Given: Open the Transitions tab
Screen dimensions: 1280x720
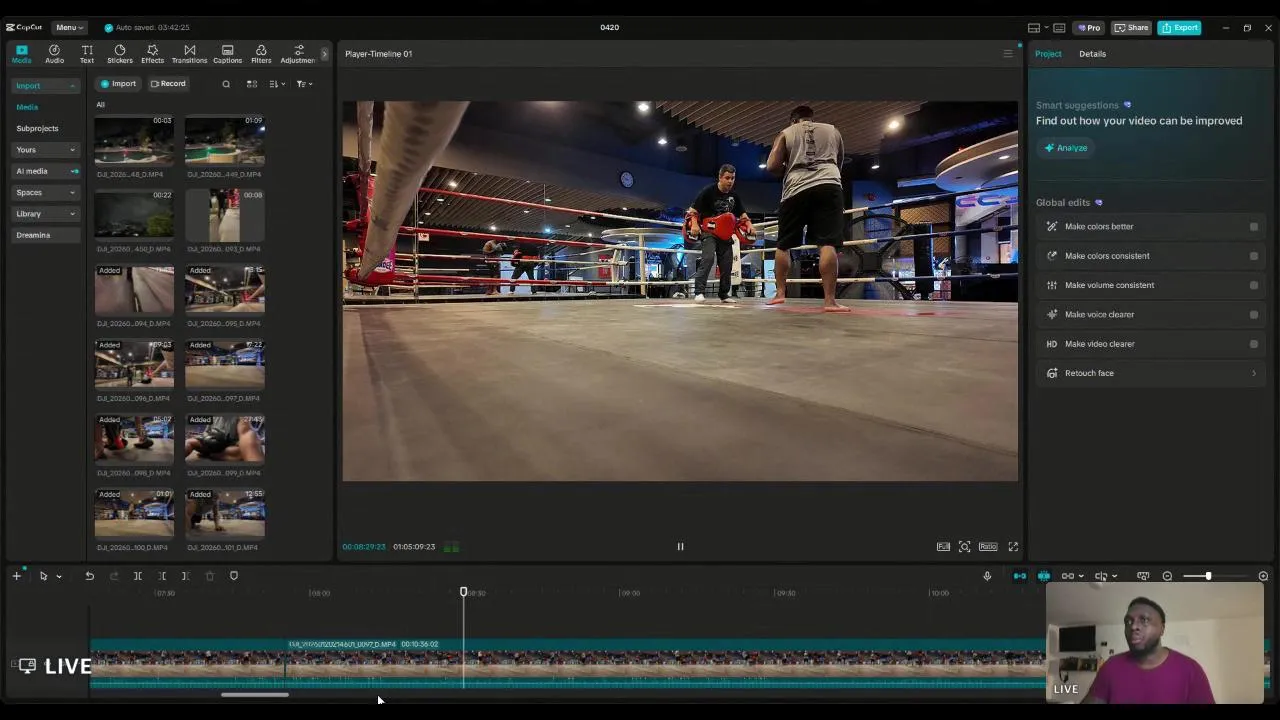Looking at the screenshot, I should (189, 54).
